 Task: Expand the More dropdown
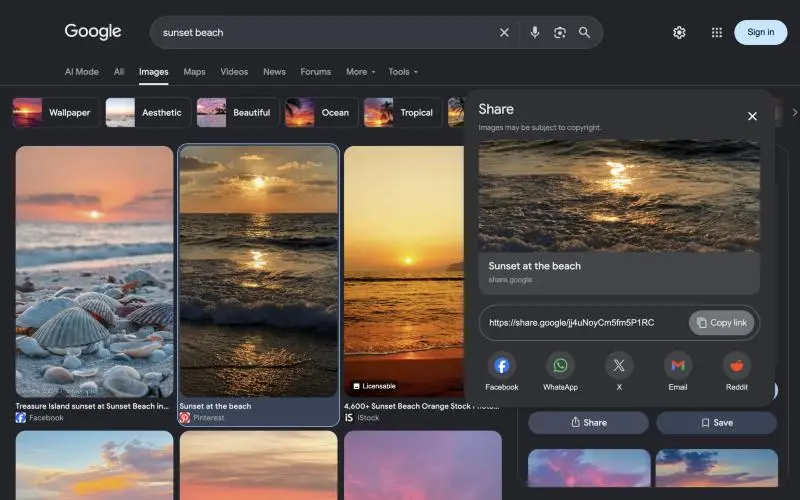(x=360, y=72)
